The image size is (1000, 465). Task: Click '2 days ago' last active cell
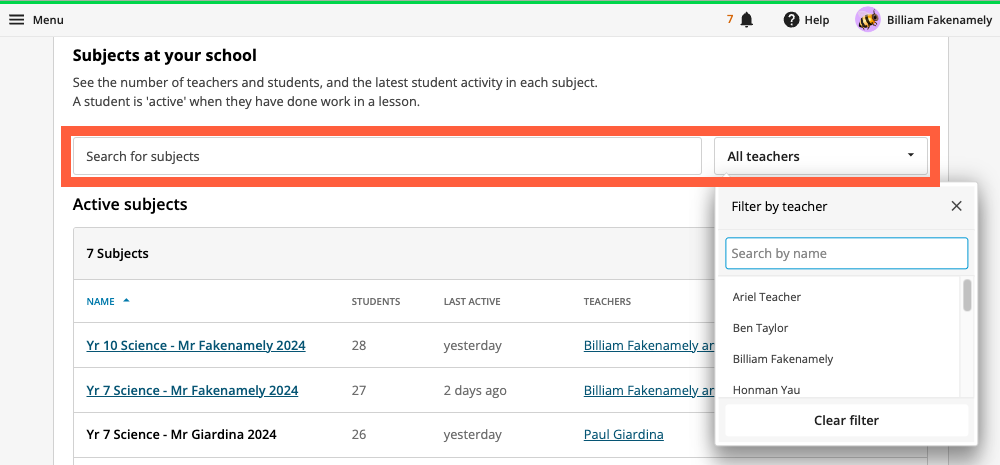click(x=475, y=390)
